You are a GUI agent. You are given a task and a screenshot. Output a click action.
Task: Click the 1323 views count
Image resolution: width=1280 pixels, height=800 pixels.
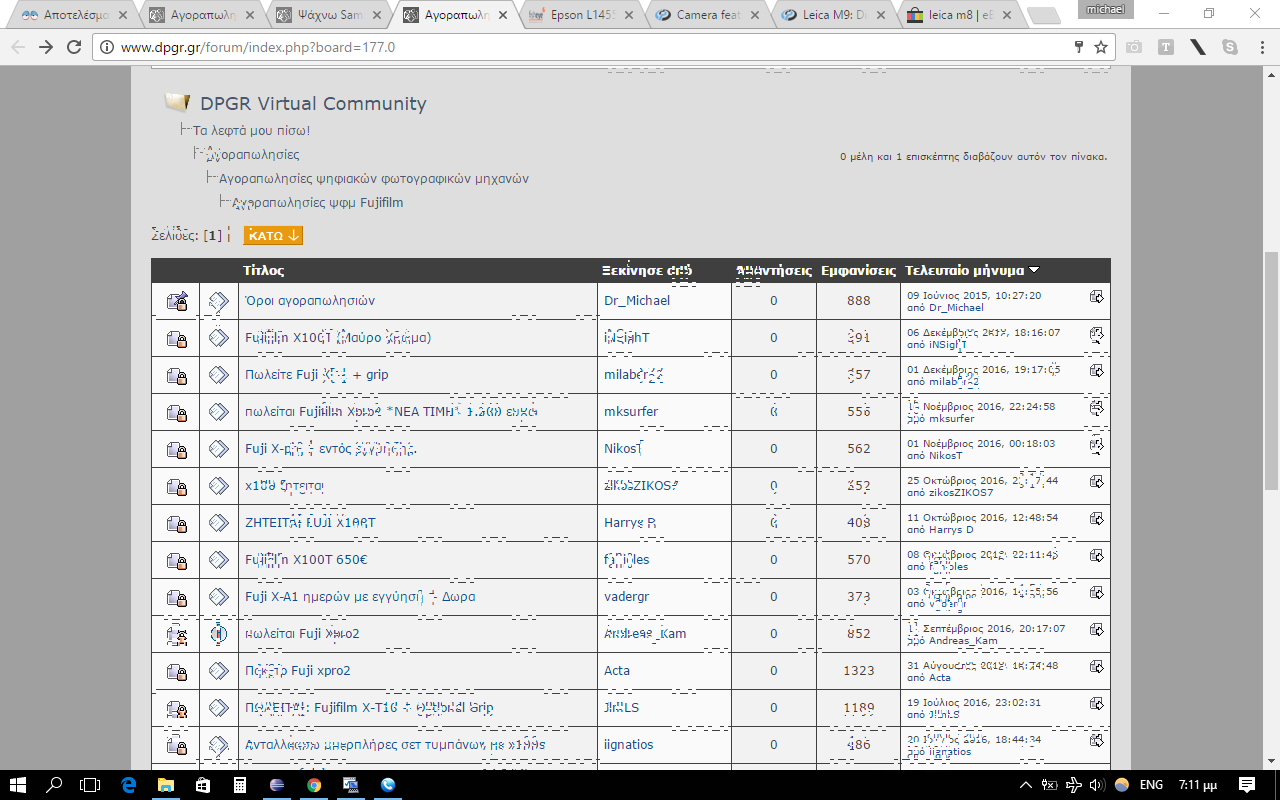859,671
